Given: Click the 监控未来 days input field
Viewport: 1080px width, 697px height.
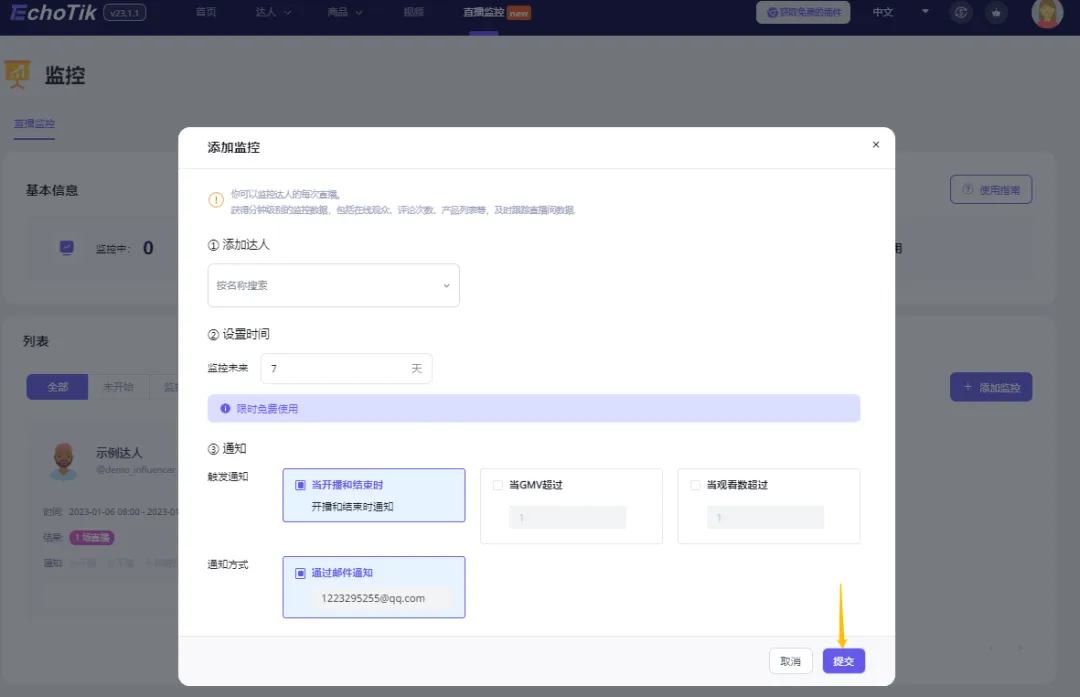Looking at the screenshot, I should coord(346,368).
